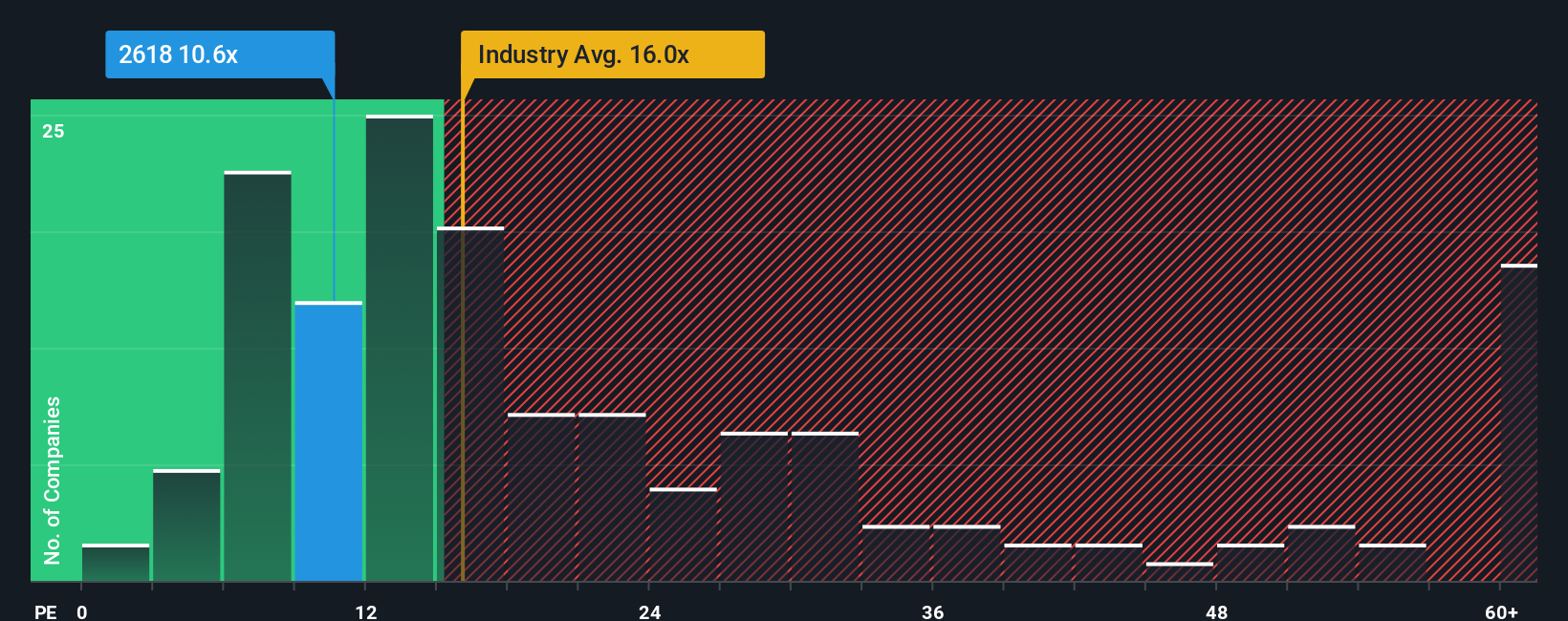Click the 60+ tick label on the x-axis
1568x621 pixels.
[x=1501, y=612]
